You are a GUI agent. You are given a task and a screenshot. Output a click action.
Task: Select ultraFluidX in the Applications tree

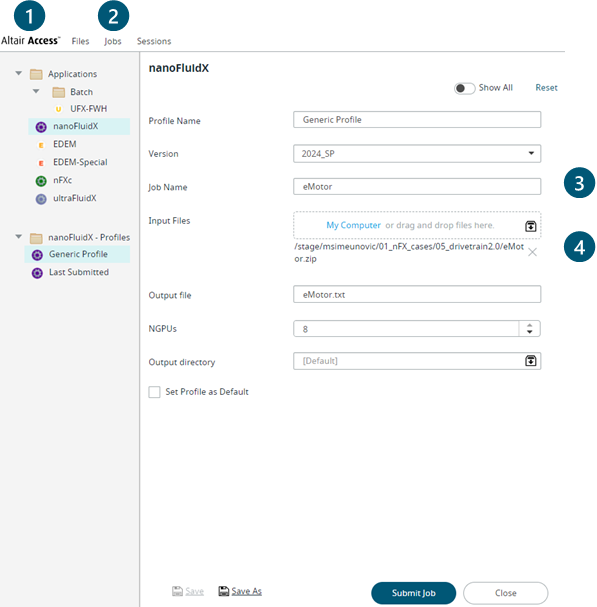(75, 199)
